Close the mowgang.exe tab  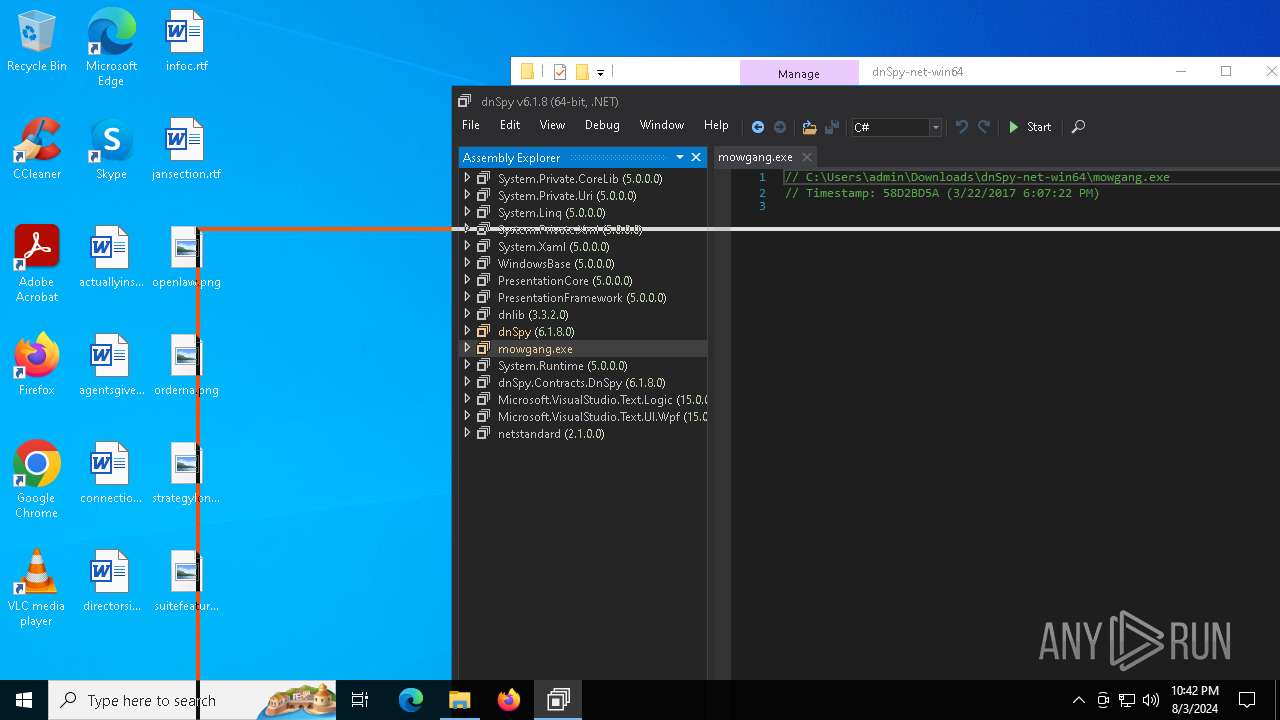pos(808,157)
